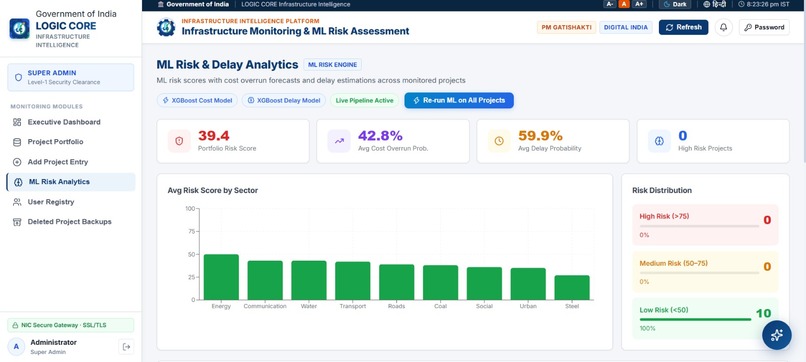Click the Medium Risk progress bar
Screen dimensions: 806x362
tap(699, 273)
